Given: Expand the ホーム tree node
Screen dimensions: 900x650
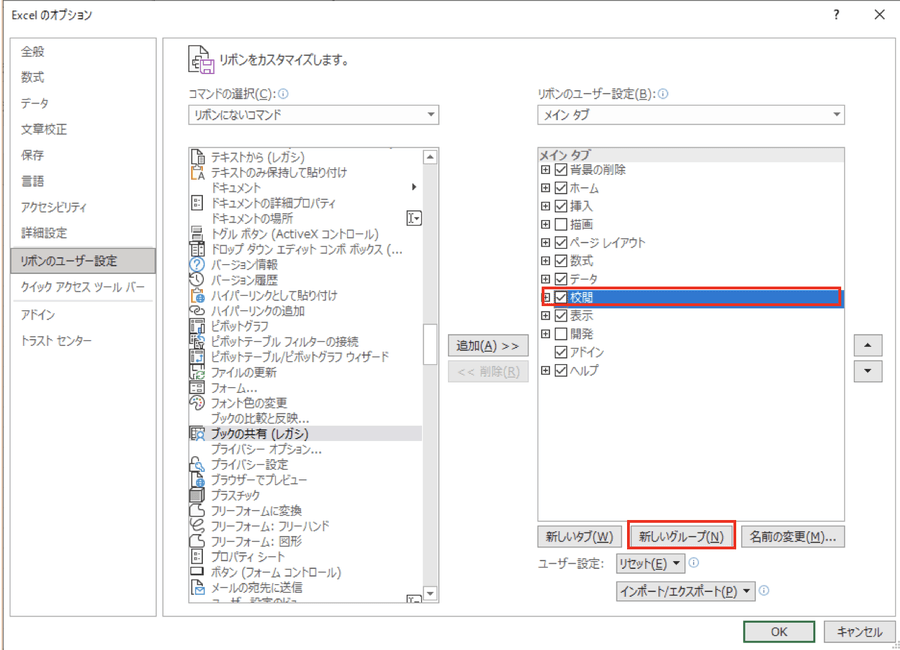Looking at the screenshot, I should point(545,188).
